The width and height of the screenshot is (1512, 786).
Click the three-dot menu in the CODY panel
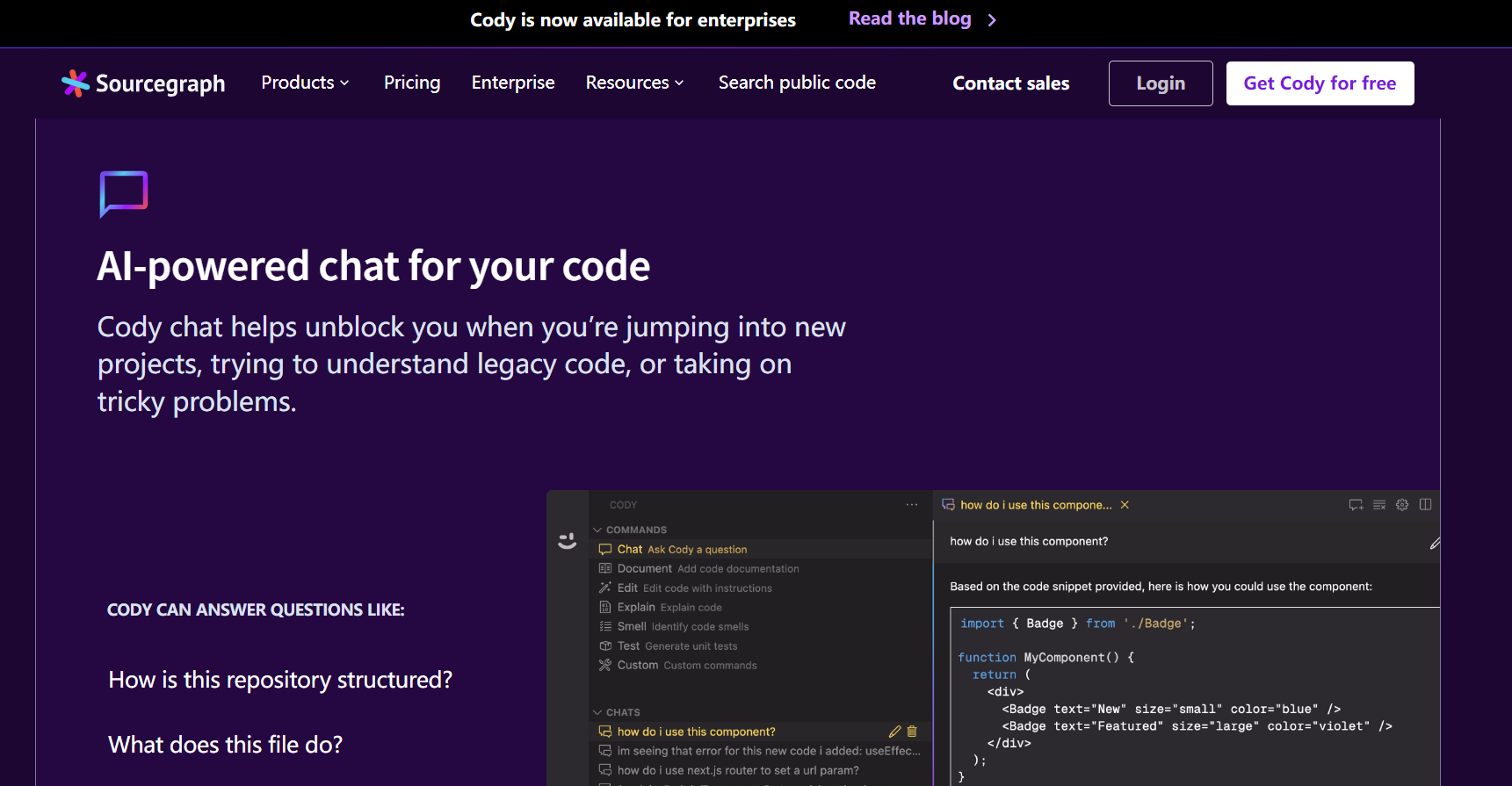(x=912, y=505)
